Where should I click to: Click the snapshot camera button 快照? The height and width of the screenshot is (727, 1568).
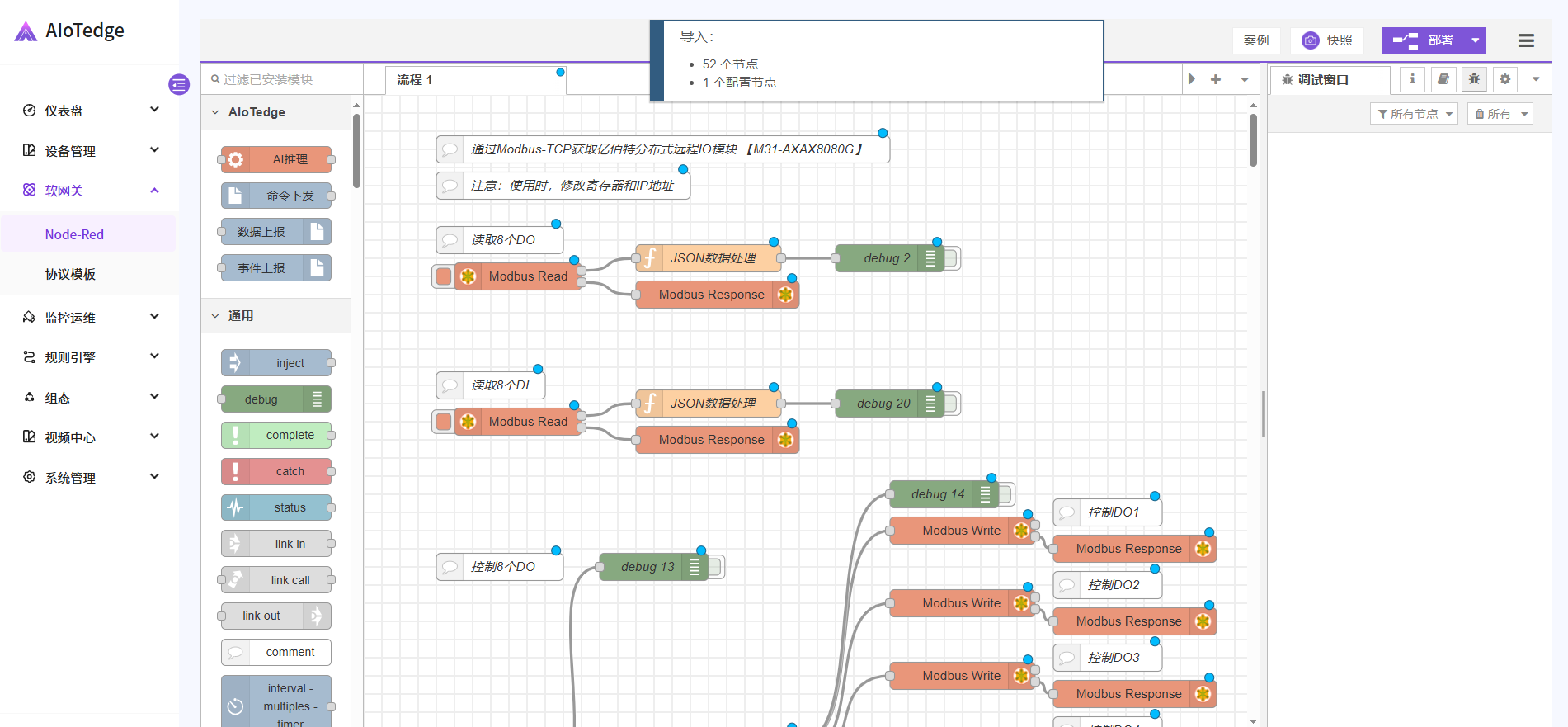tap(1326, 40)
